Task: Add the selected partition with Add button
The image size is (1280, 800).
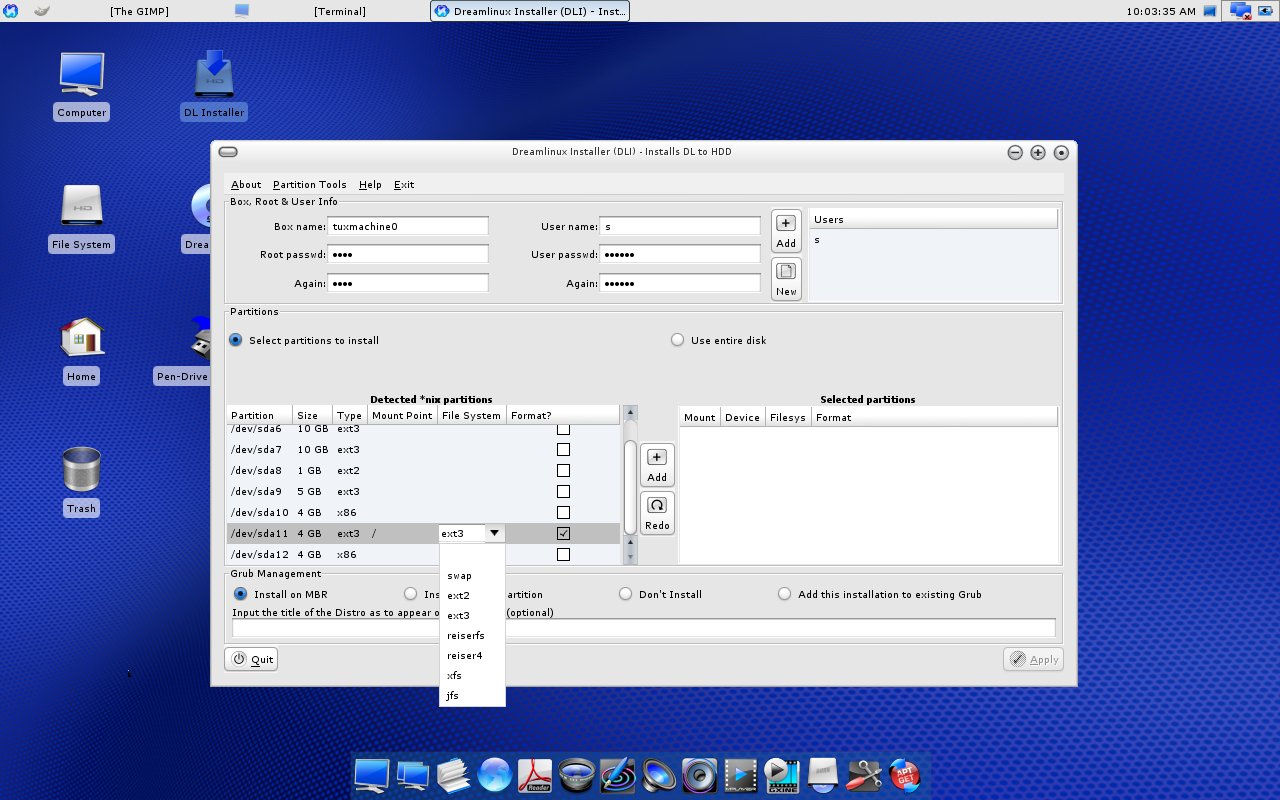Action: coord(657,466)
